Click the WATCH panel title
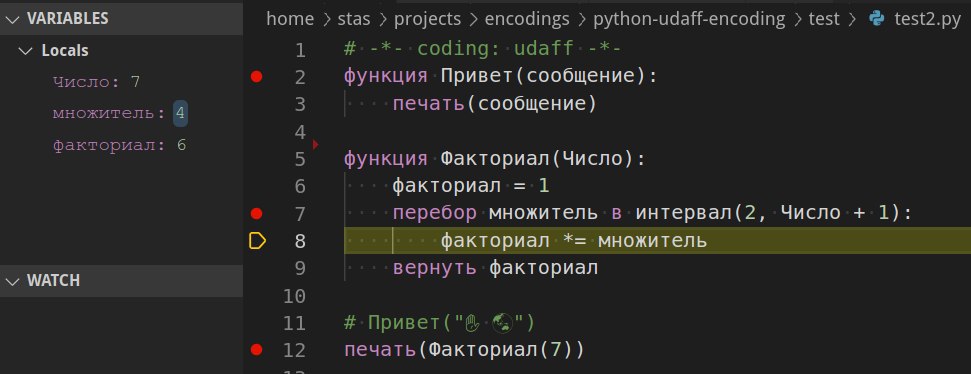 53,281
